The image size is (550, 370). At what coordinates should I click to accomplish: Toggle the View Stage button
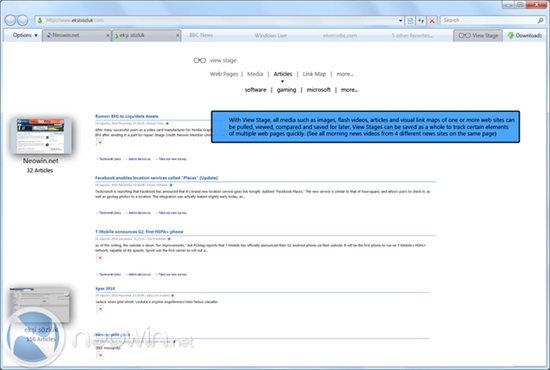[x=478, y=35]
